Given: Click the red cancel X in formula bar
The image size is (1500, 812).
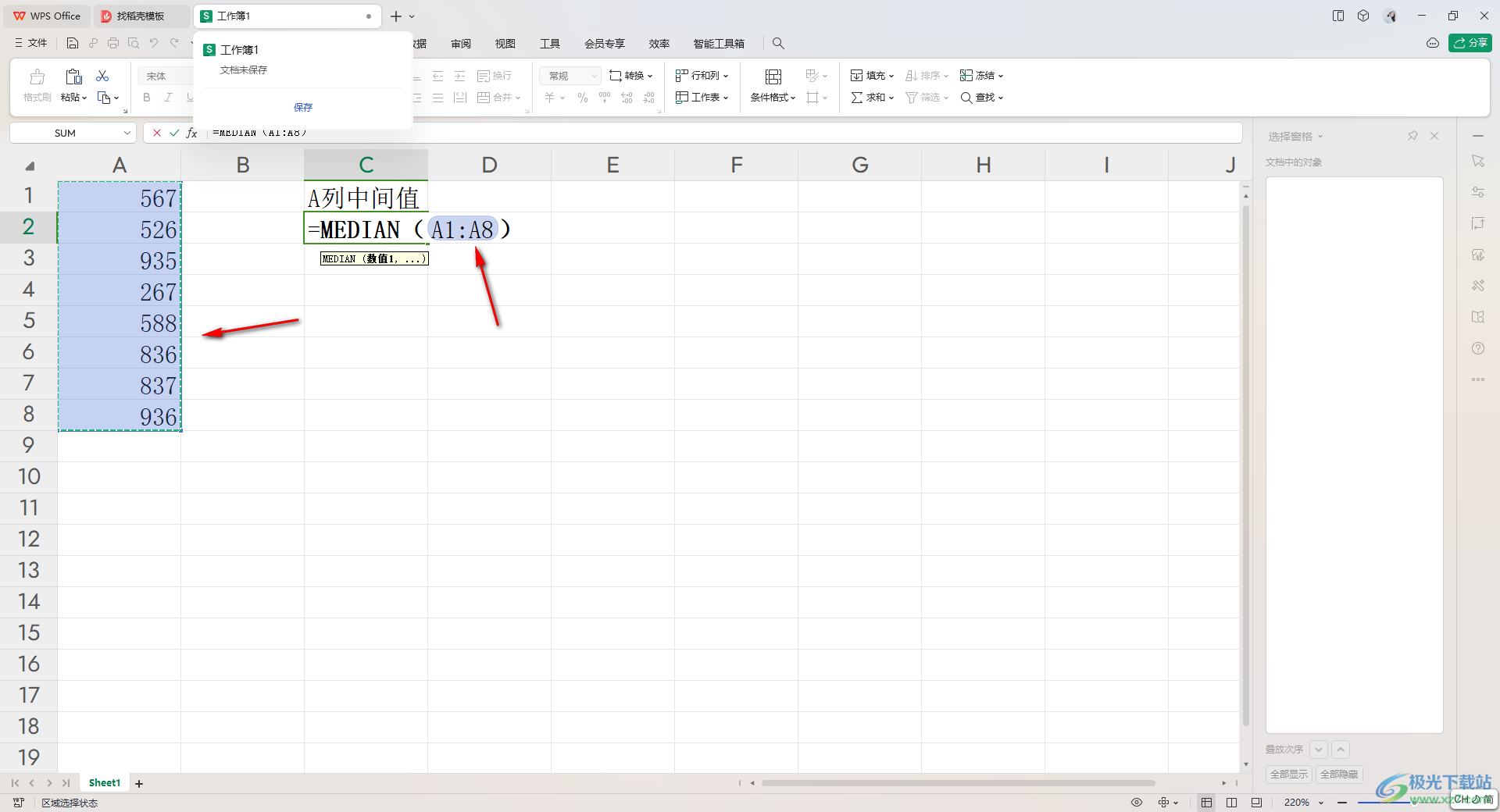Looking at the screenshot, I should 157,133.
